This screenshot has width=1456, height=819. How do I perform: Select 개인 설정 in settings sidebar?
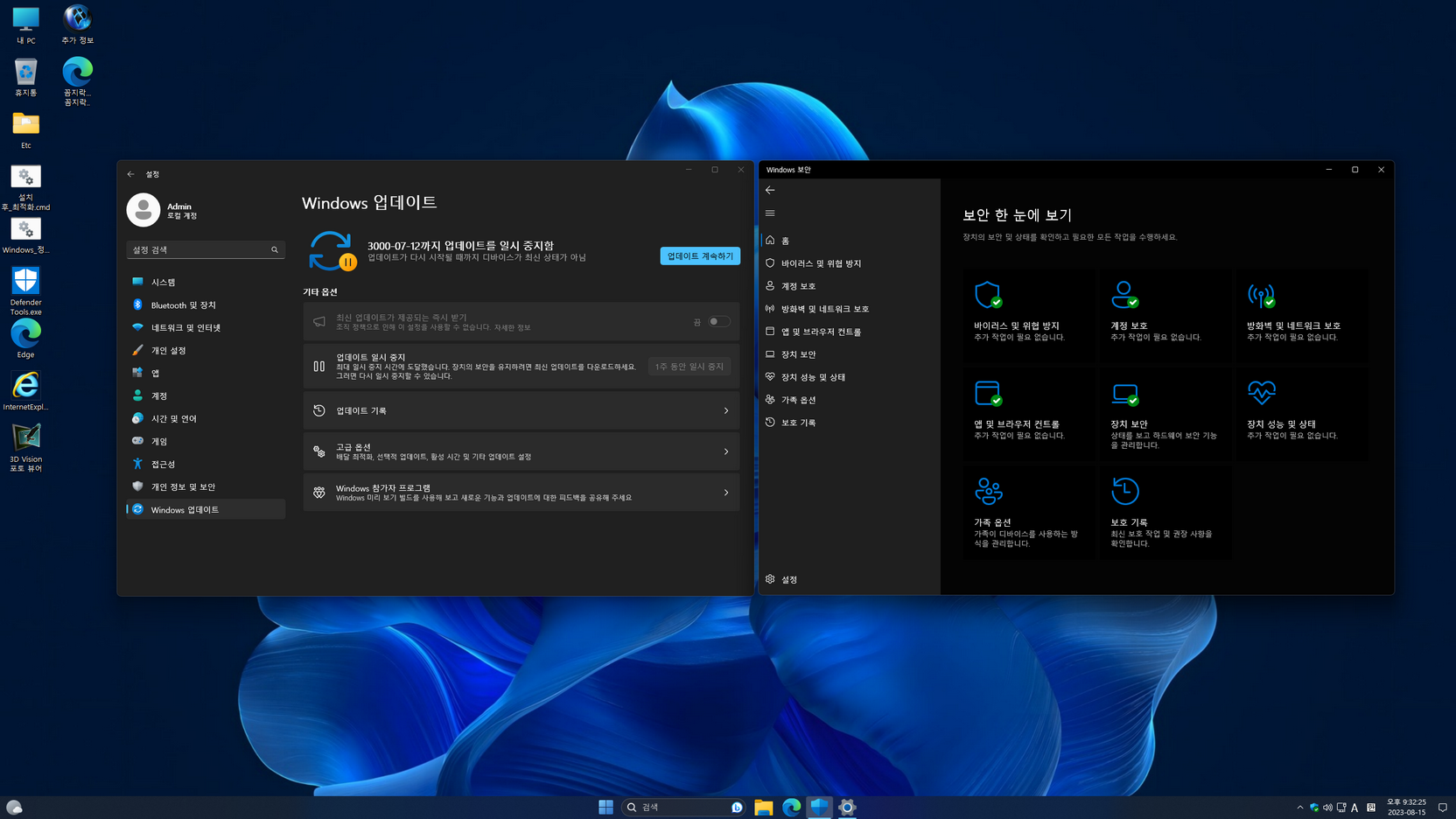click(x=206, y=350)
